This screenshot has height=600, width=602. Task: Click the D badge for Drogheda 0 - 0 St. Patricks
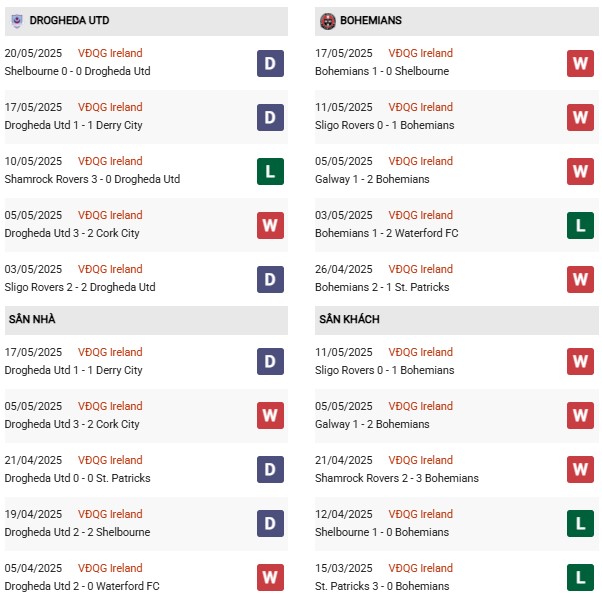click(x=270, y=470)
